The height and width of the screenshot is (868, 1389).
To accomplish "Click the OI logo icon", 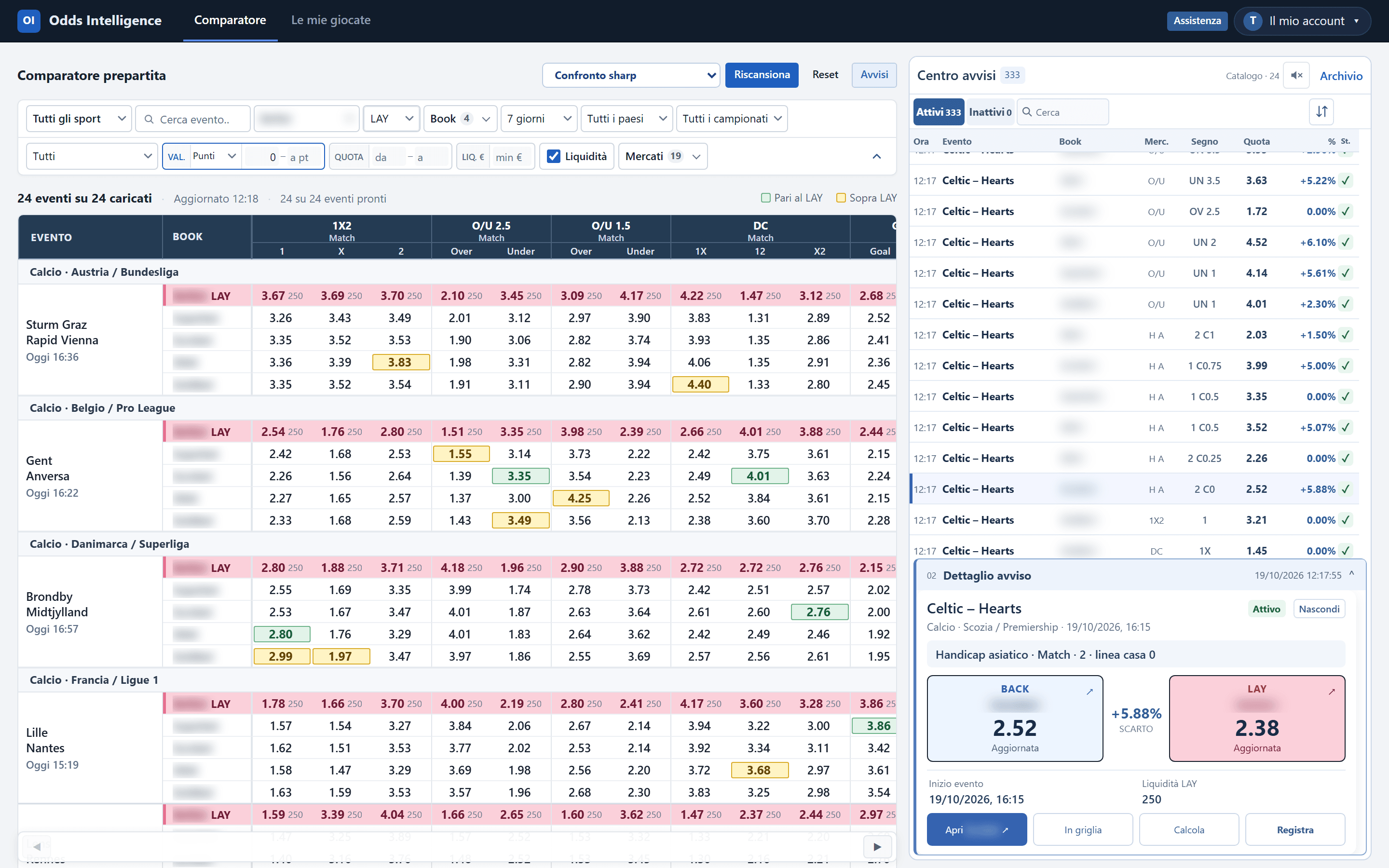I will [29, 21].
